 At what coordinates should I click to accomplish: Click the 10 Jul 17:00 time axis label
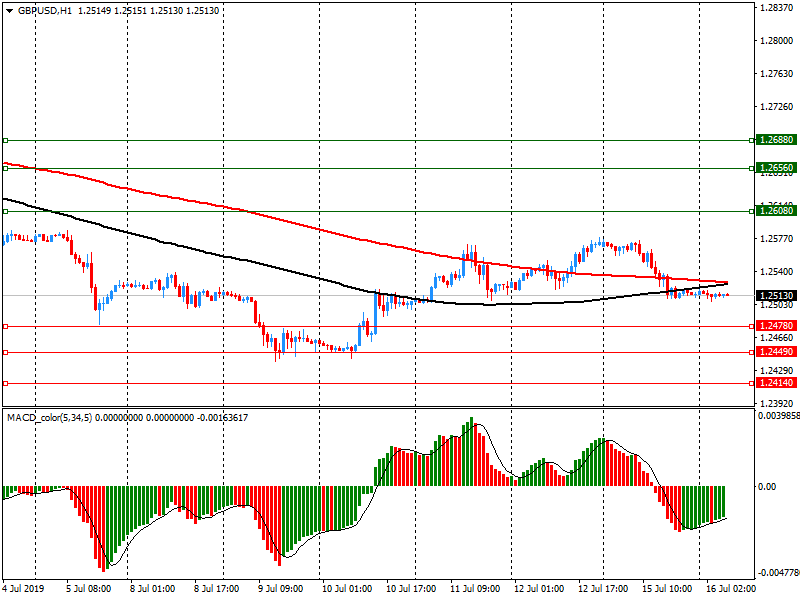[x=411, y=589]
